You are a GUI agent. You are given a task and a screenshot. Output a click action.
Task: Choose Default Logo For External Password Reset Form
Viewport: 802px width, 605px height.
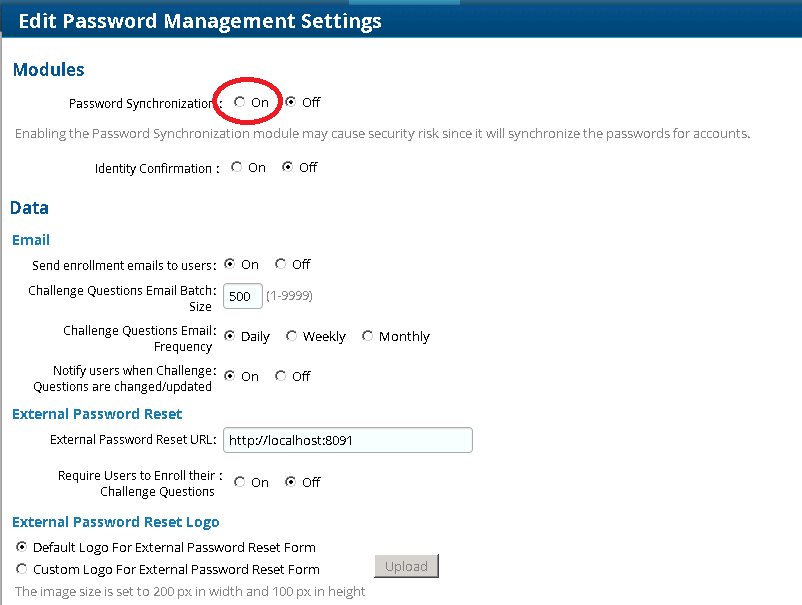[x=21, y=546]
